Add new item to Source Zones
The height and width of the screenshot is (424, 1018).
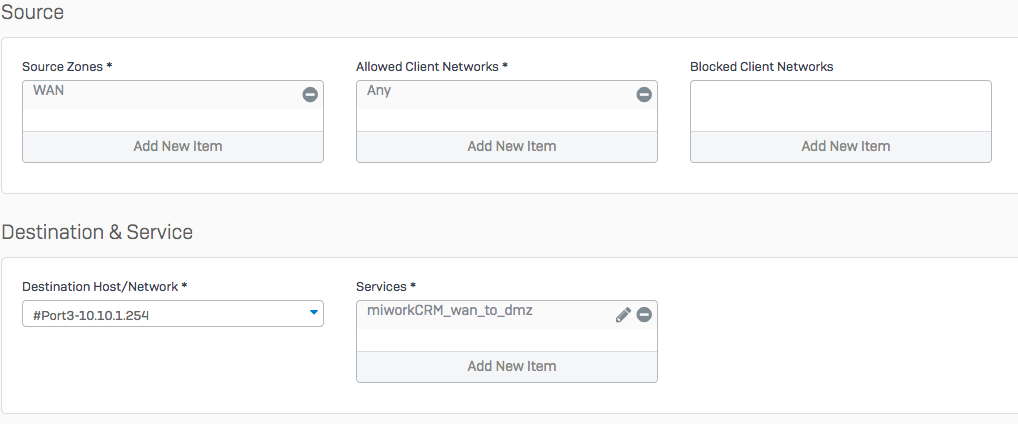point(173,146)
